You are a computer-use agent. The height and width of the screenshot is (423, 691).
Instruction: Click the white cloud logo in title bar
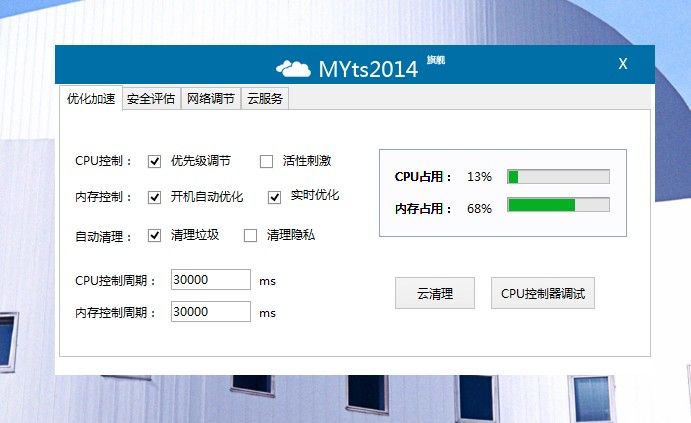click(x=293, y=69)
